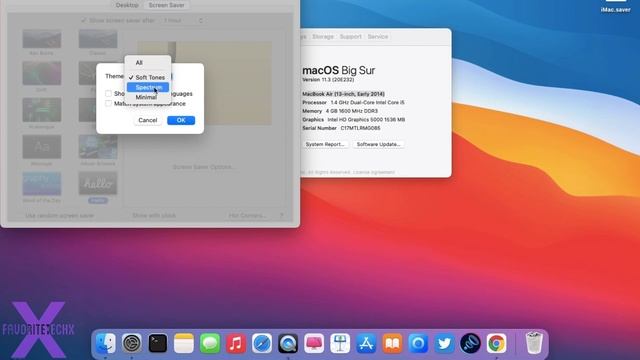Toggle the show languages checkbox in dialog
Viewport: 640px width, 360px height.
pyautogui.click(x=108, y=93)
